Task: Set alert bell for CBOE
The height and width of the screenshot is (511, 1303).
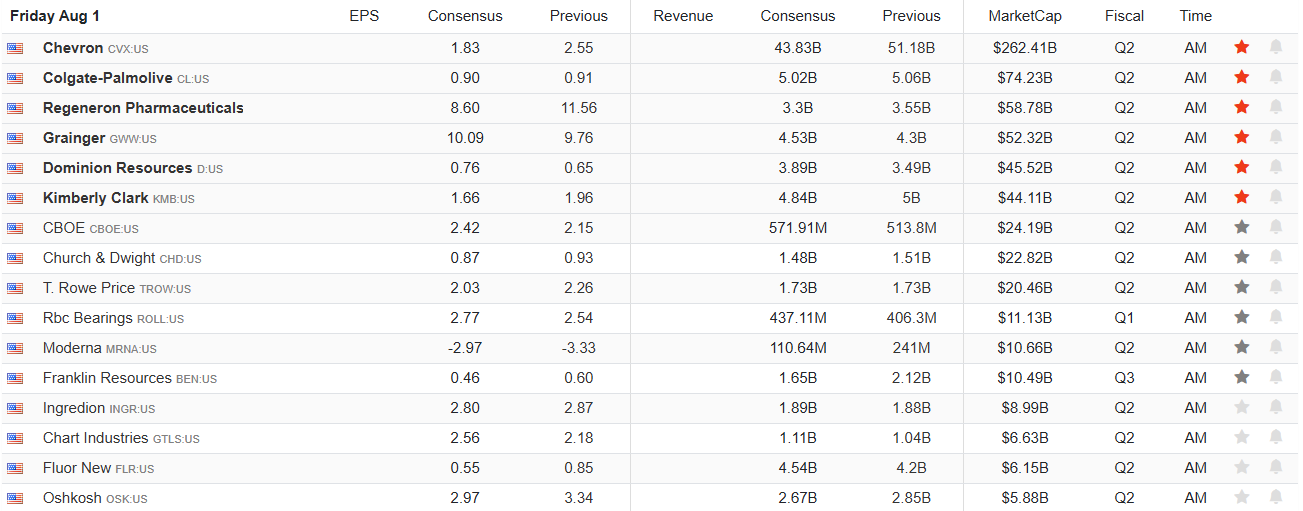Action: click(x=1276, y=227)
